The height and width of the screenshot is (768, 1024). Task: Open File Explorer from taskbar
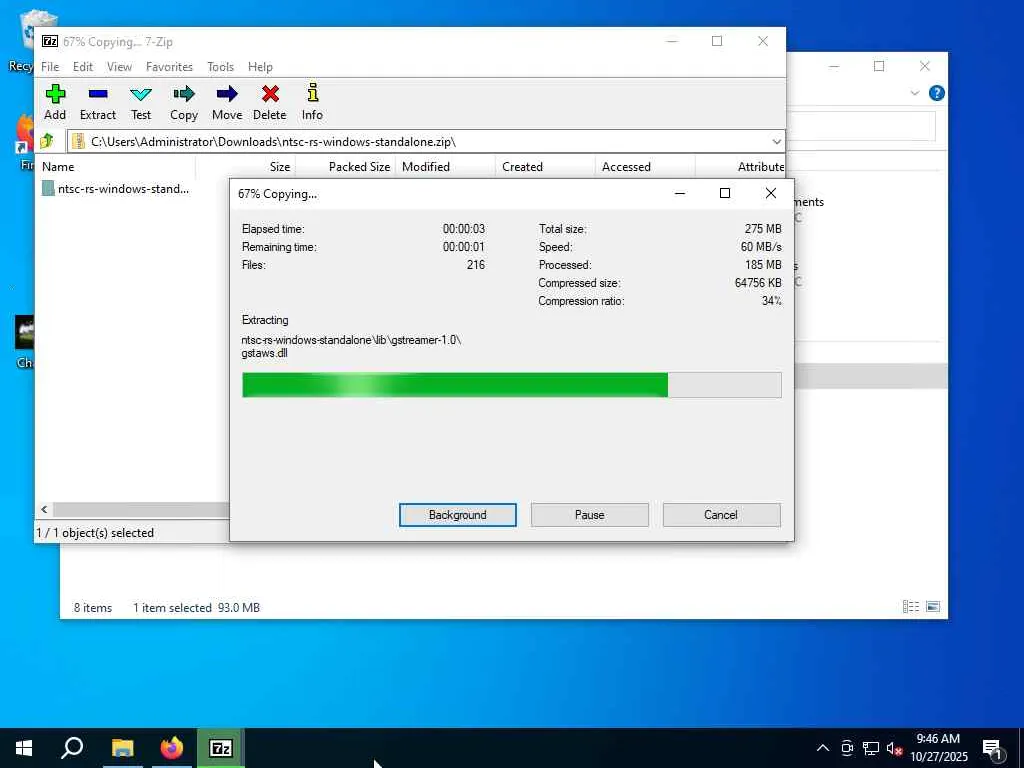pos(122,748)
